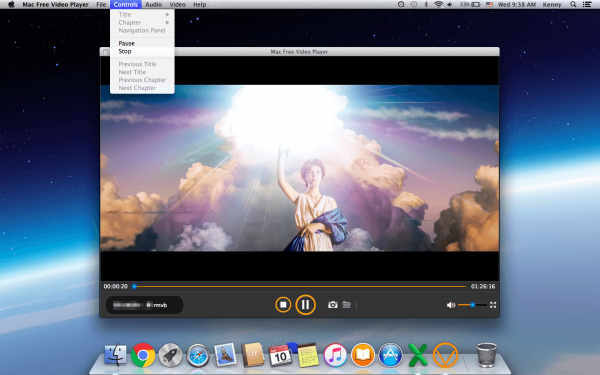
Task: Click the orange stop button
Action: click(283, 305)
